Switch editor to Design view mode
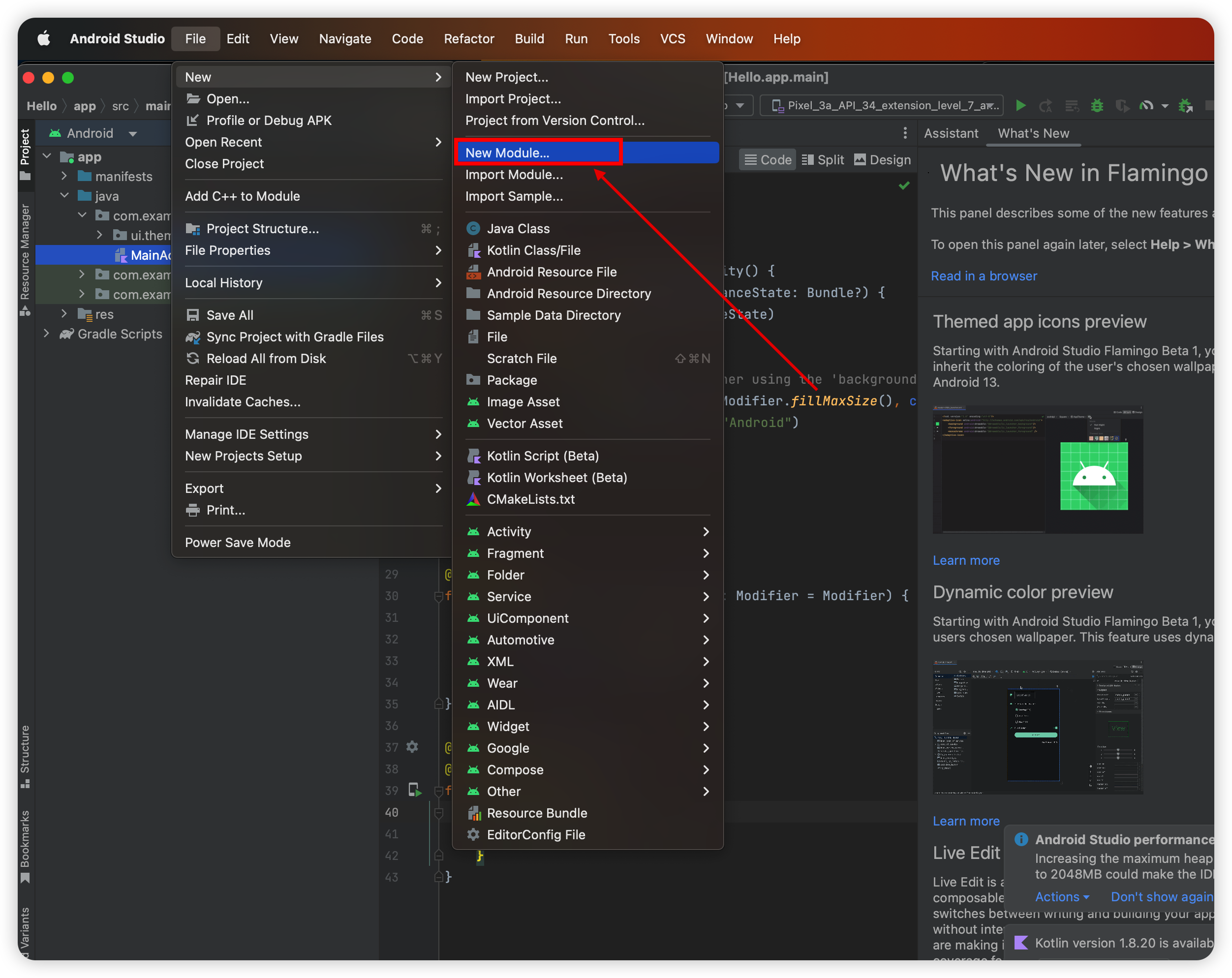The image size is (1232, 978). pyautogui.click(x=882, y=160)
